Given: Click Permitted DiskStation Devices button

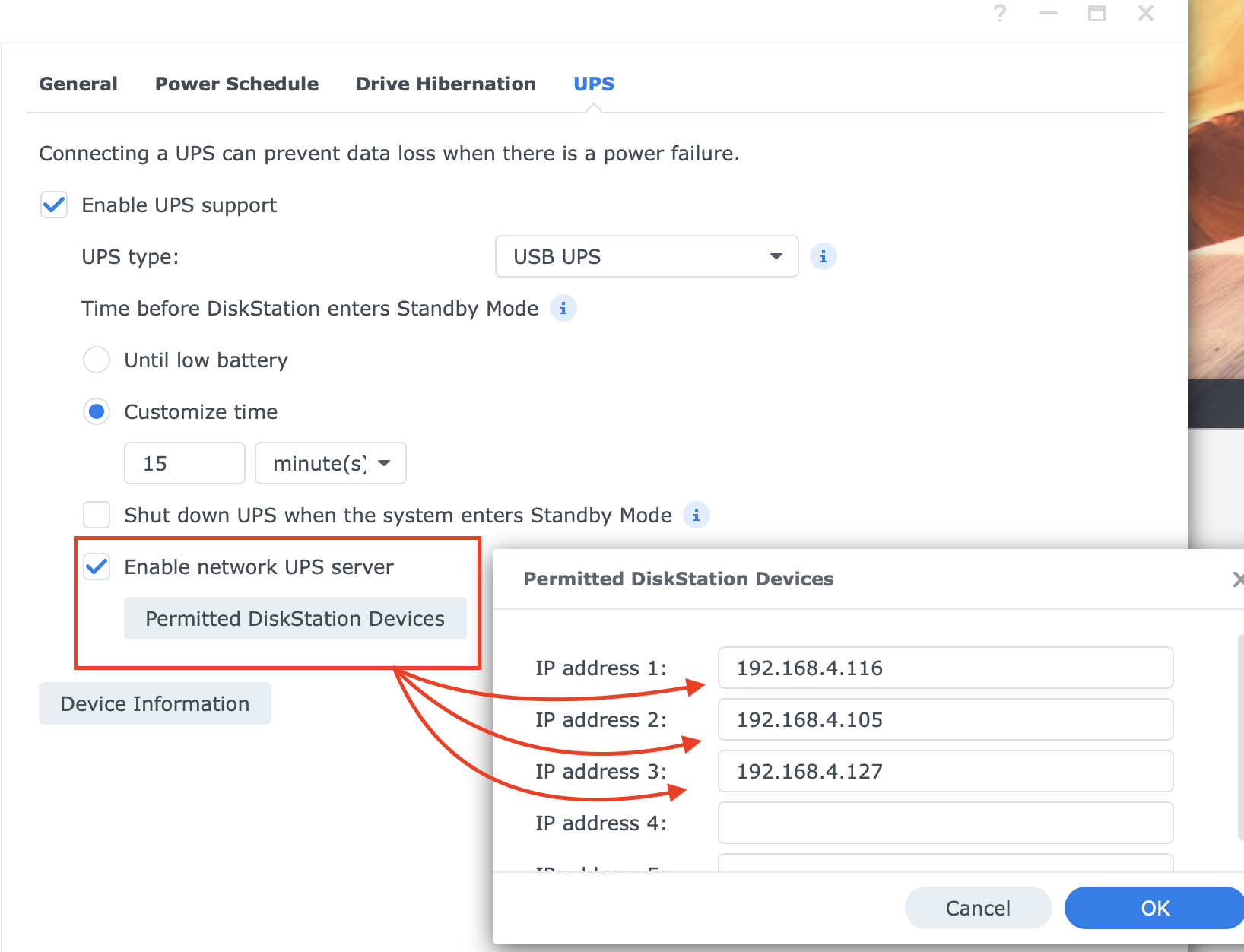Looking at the screenshot, I should click(295, 619).
